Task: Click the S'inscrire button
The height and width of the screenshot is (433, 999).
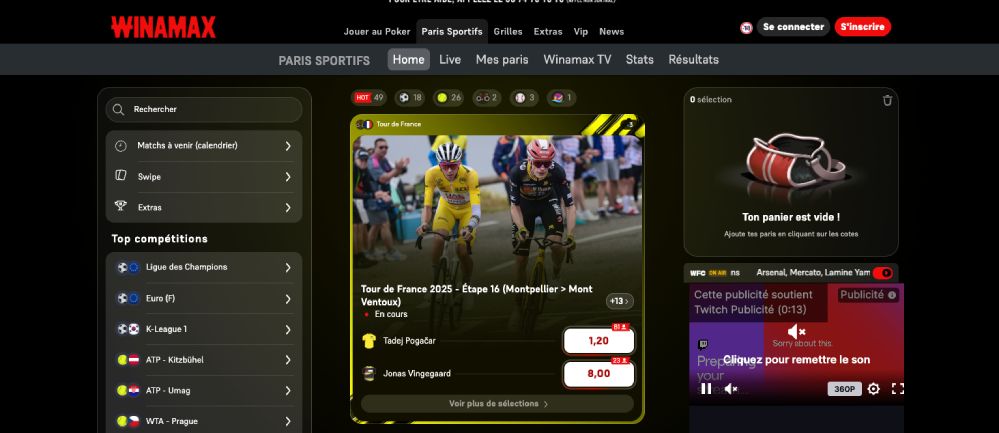Action: pyautogui.click(x=863, y=27)
